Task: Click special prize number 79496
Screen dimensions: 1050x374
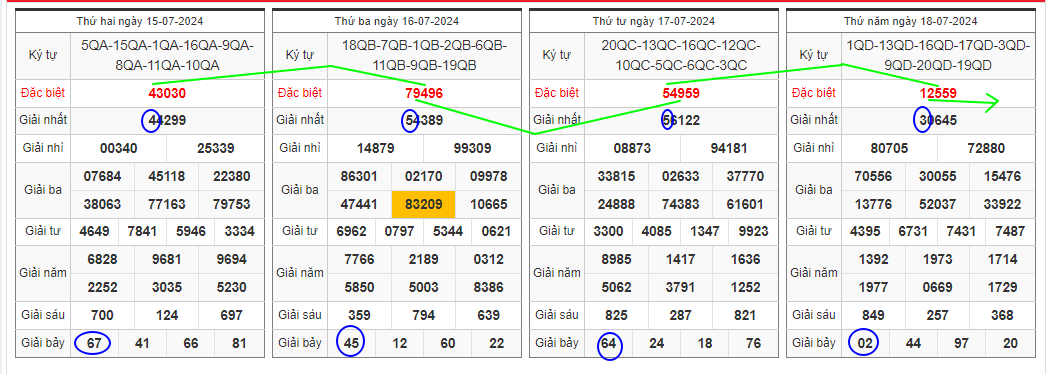Action: [x=424, y=94]
